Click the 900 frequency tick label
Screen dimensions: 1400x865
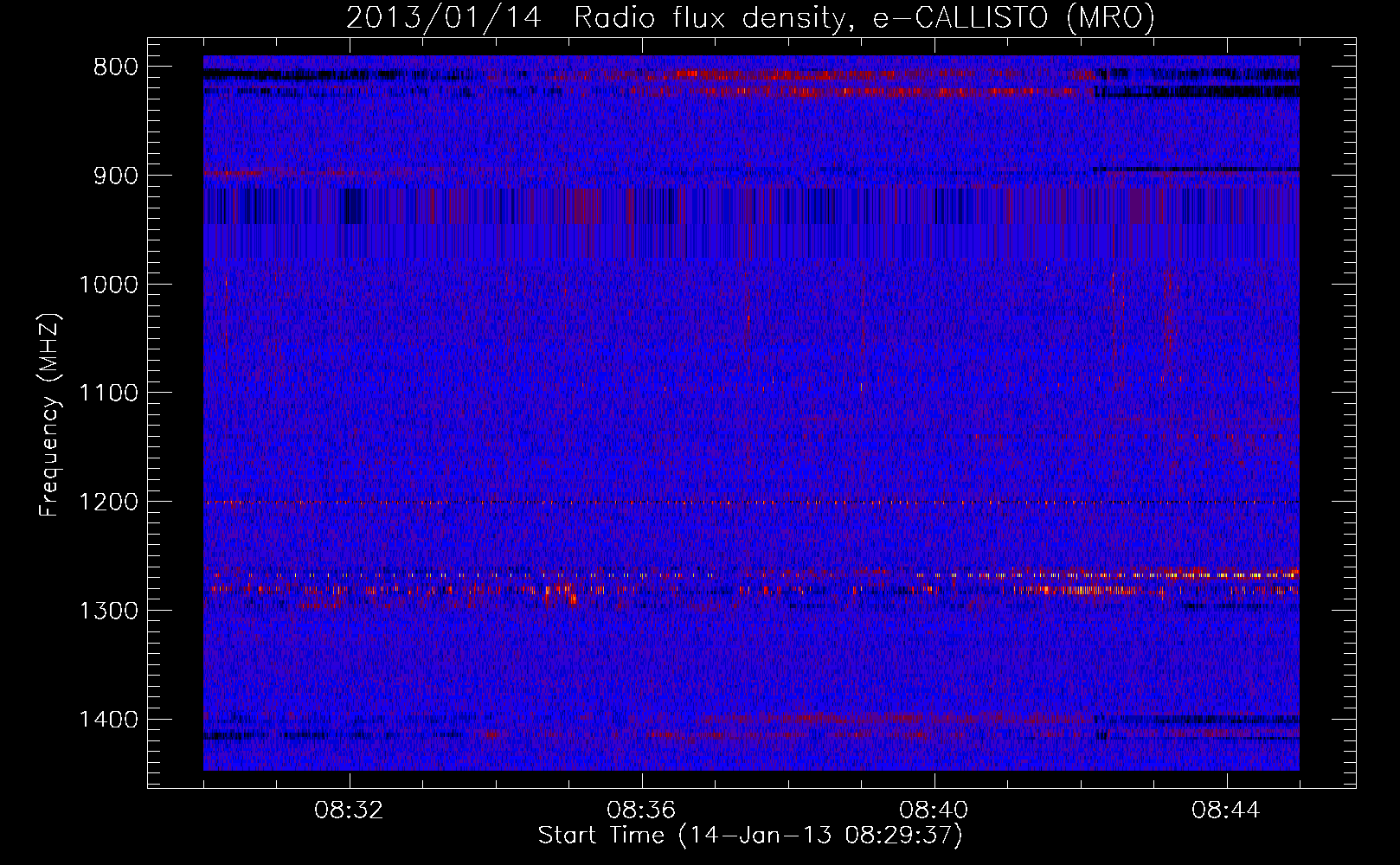[x=115, y=176]
